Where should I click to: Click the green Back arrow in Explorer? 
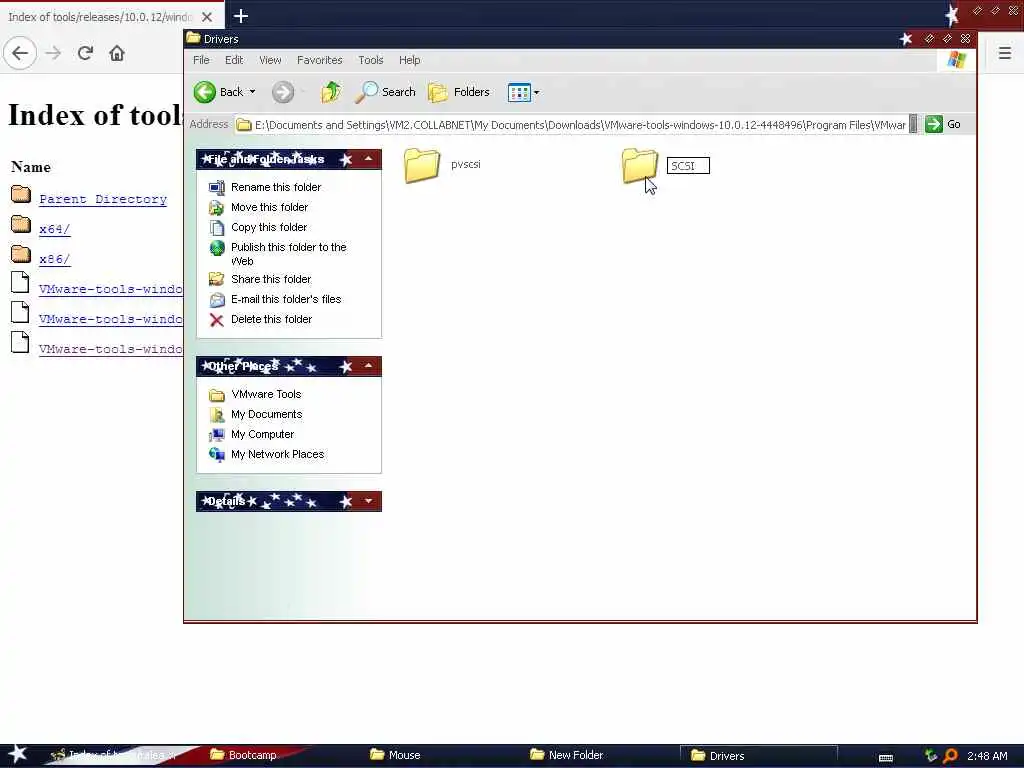205,92
